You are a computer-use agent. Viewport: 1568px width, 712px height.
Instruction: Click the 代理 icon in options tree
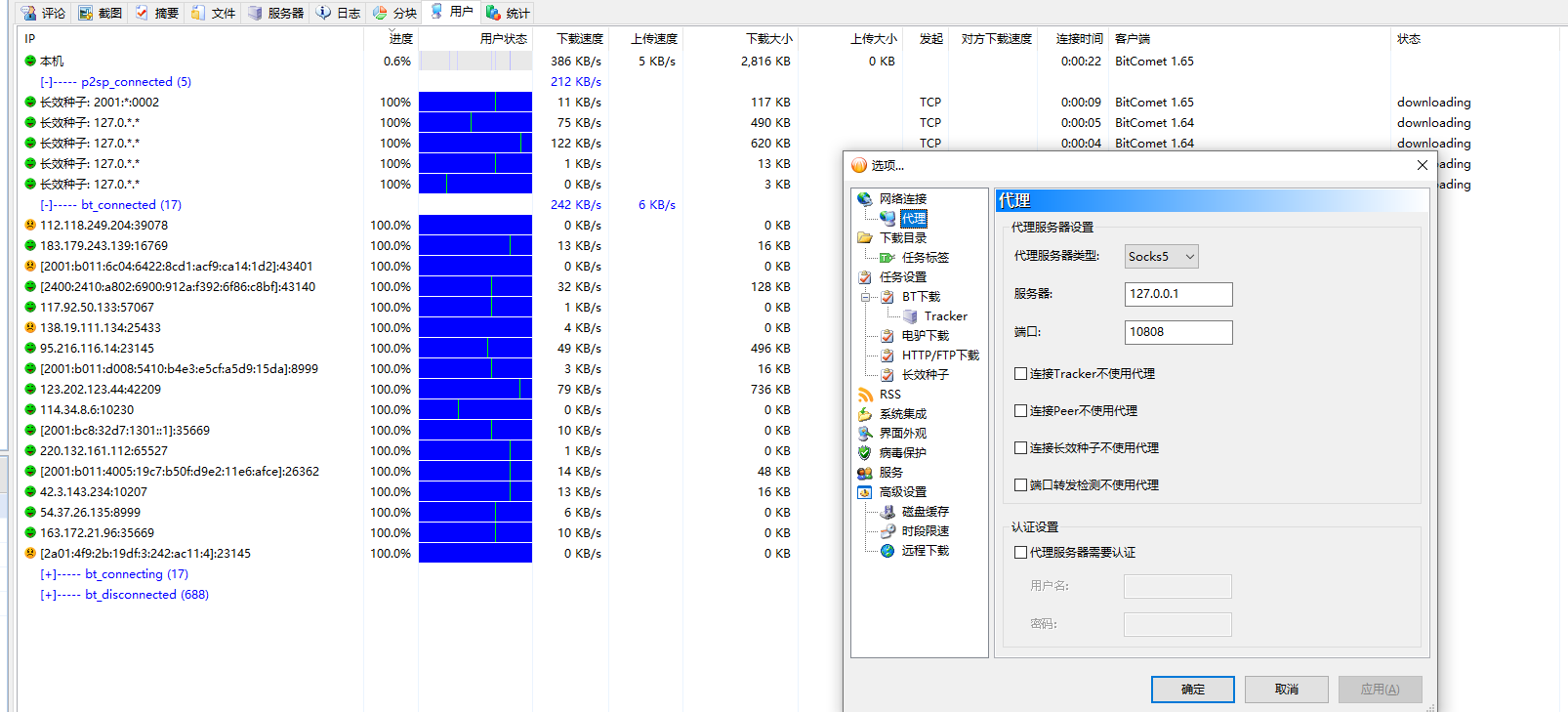coord(887,219)
